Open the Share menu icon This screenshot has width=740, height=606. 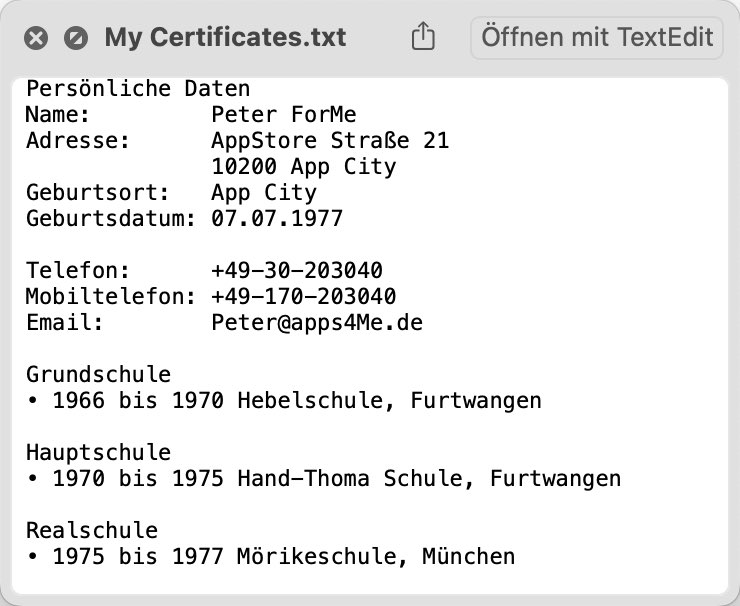pyautogui.click(x=423, y=36)
